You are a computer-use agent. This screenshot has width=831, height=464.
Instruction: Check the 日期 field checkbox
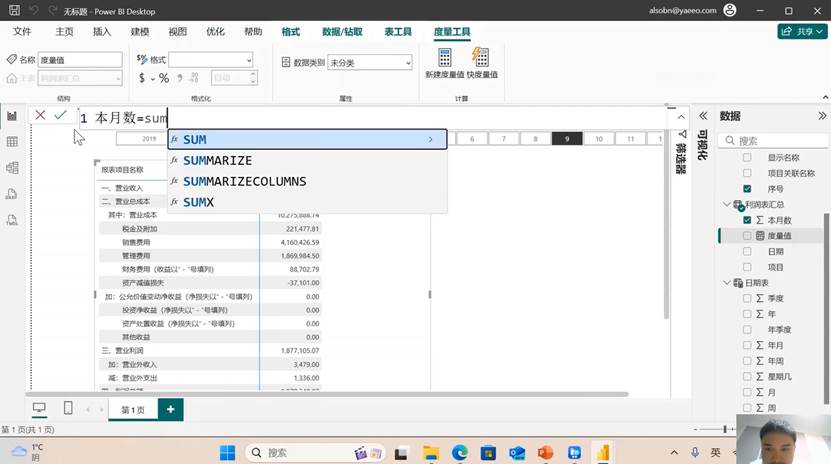coord(747,252)
